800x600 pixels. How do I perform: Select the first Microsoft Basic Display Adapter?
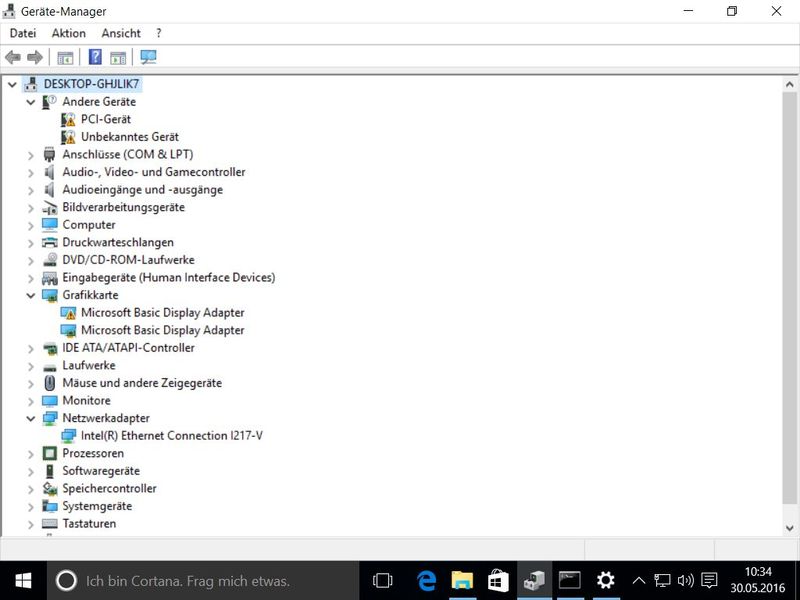(x=162, y=312)
